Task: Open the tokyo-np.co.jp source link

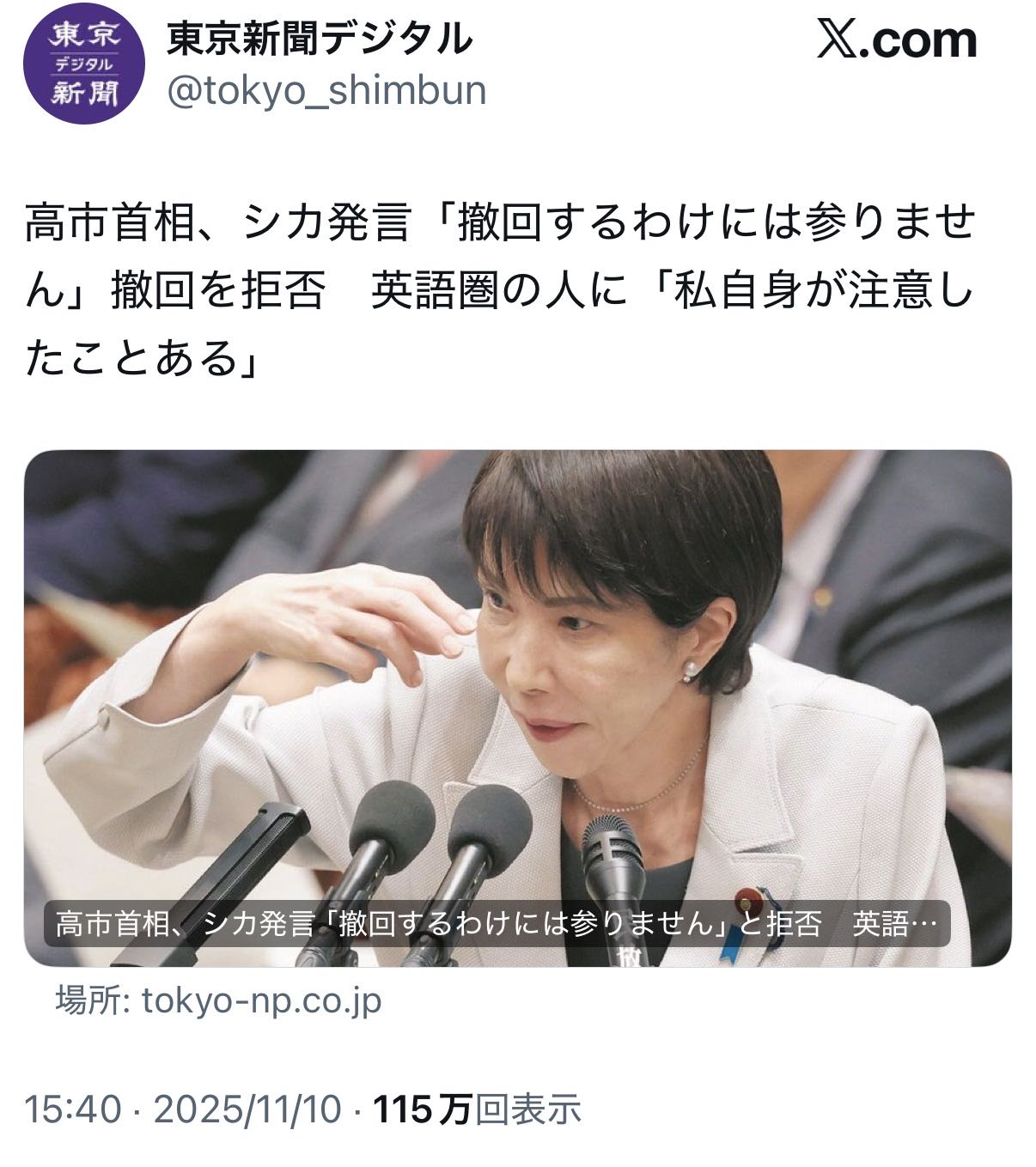Action: point(262,1001)
